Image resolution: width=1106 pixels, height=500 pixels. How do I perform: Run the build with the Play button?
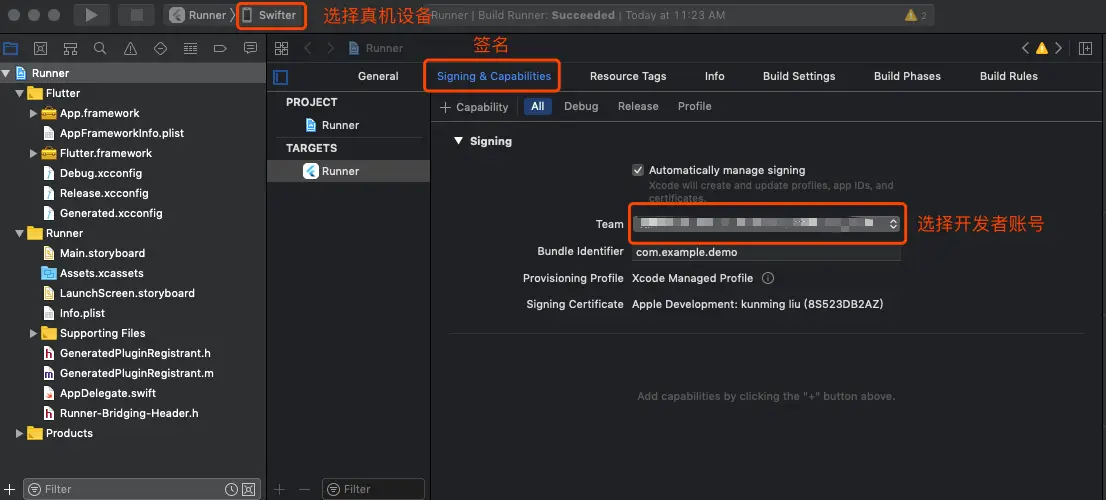[92, 15]
